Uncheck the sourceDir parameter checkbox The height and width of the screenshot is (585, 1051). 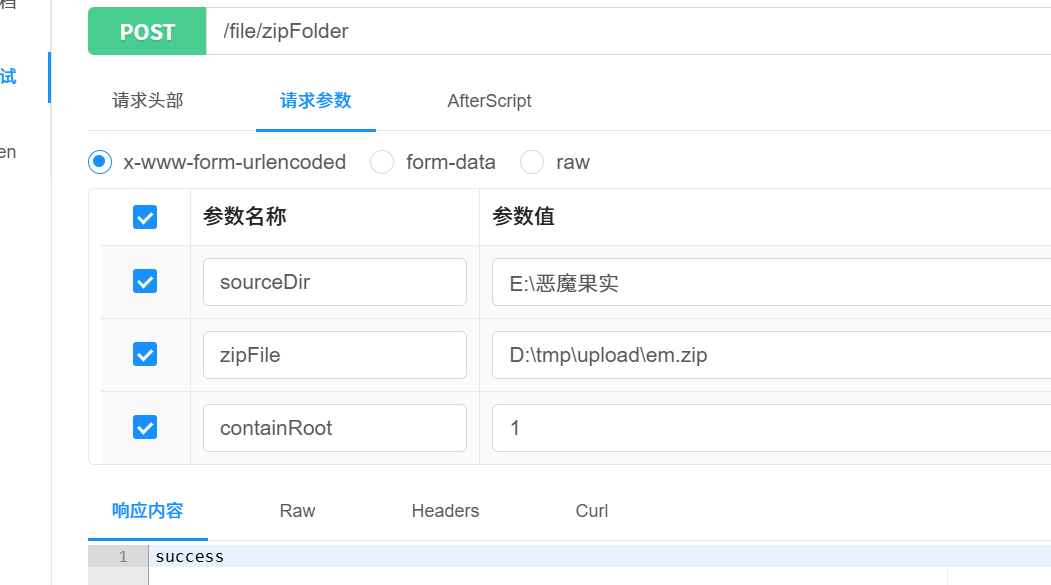click(145, 281)
